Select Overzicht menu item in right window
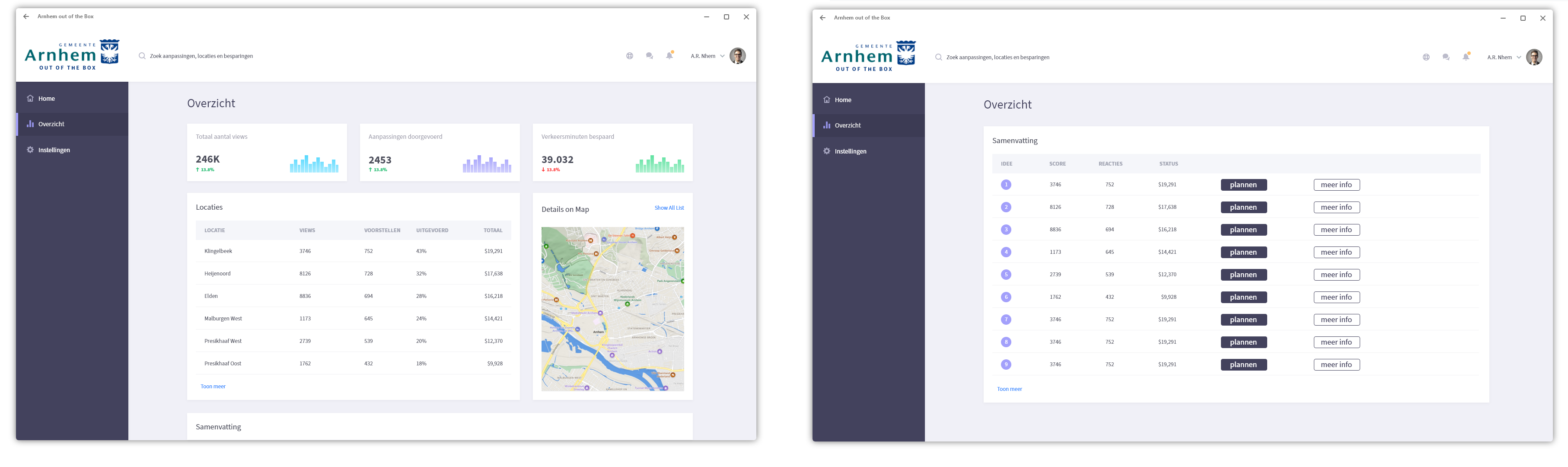The width and height of the screenshot is (1568, 467). click(x=868, y=125)
